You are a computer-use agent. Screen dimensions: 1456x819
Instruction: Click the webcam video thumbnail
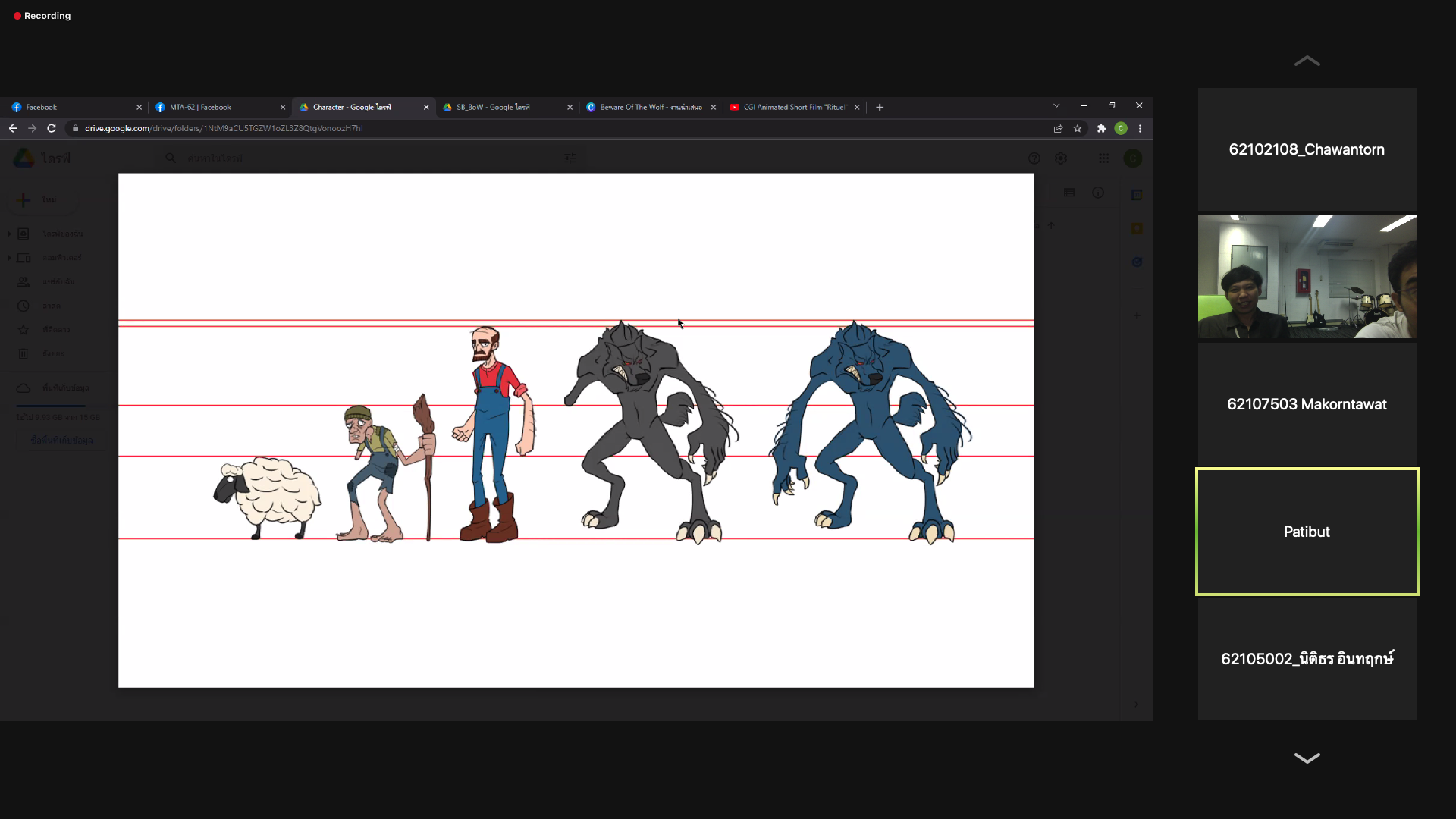click(1307, 277)
